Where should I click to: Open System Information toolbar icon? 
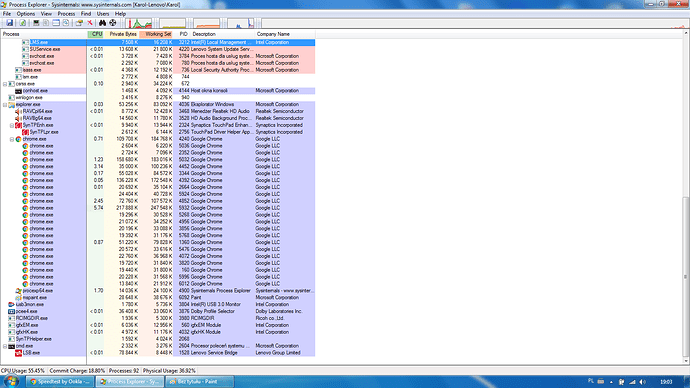(x=36, y=23)
